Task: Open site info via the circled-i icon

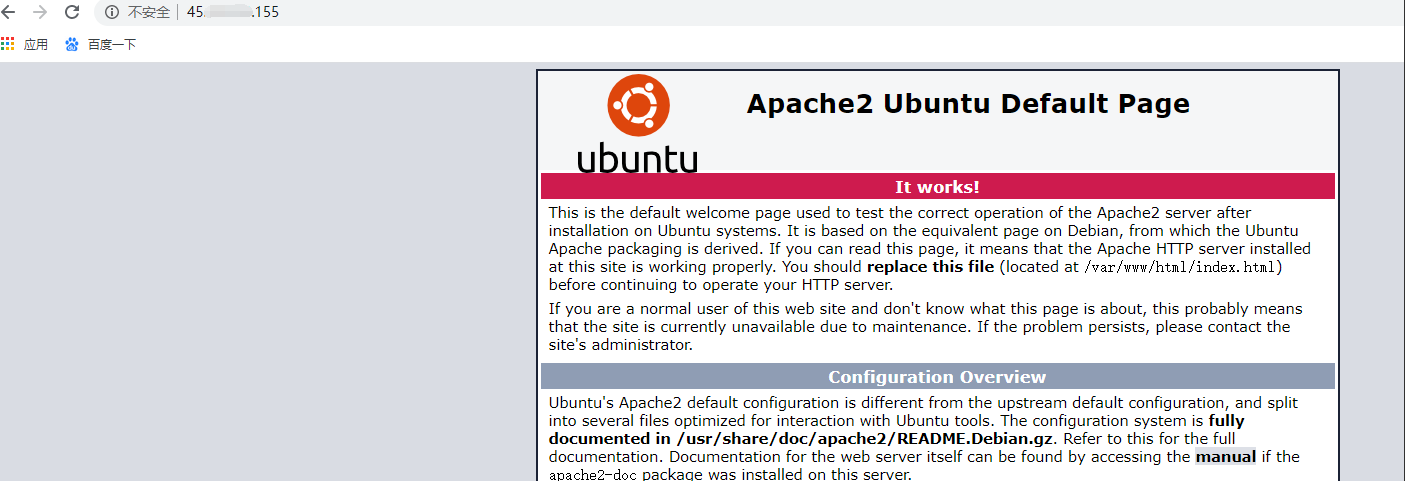Action: coord(112,12)
